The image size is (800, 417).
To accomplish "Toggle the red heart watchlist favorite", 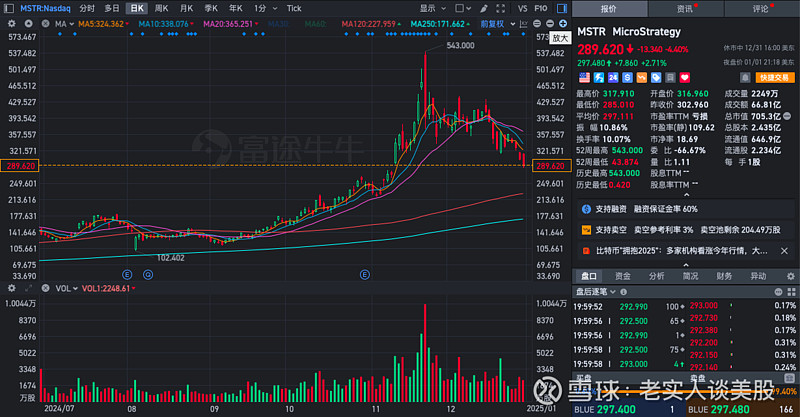I will [x=685, y=78].
